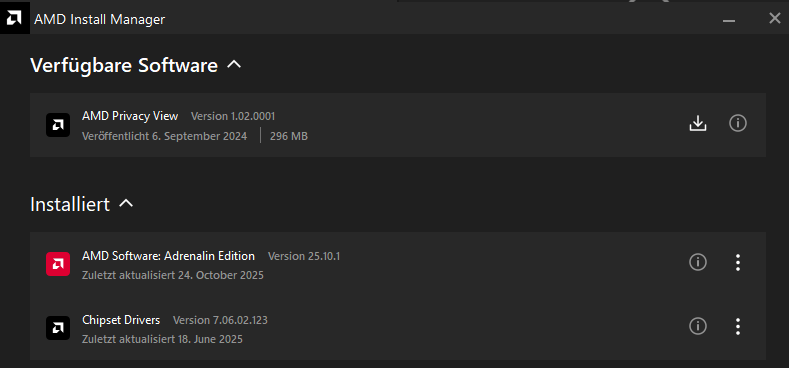Show info for Adrenalin Edition
Image resolution: width=789 pixels, height=368 pixels.
(x=698, y=262)
